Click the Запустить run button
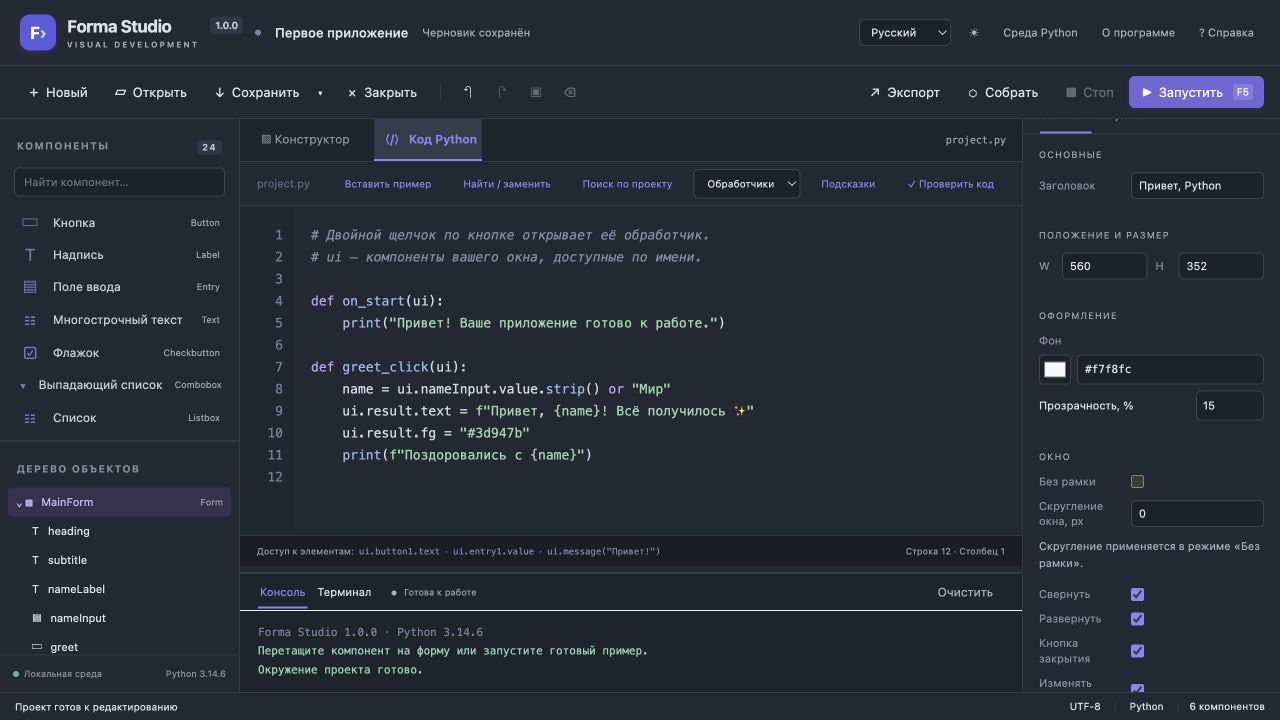 click(x=1196, y=92)
